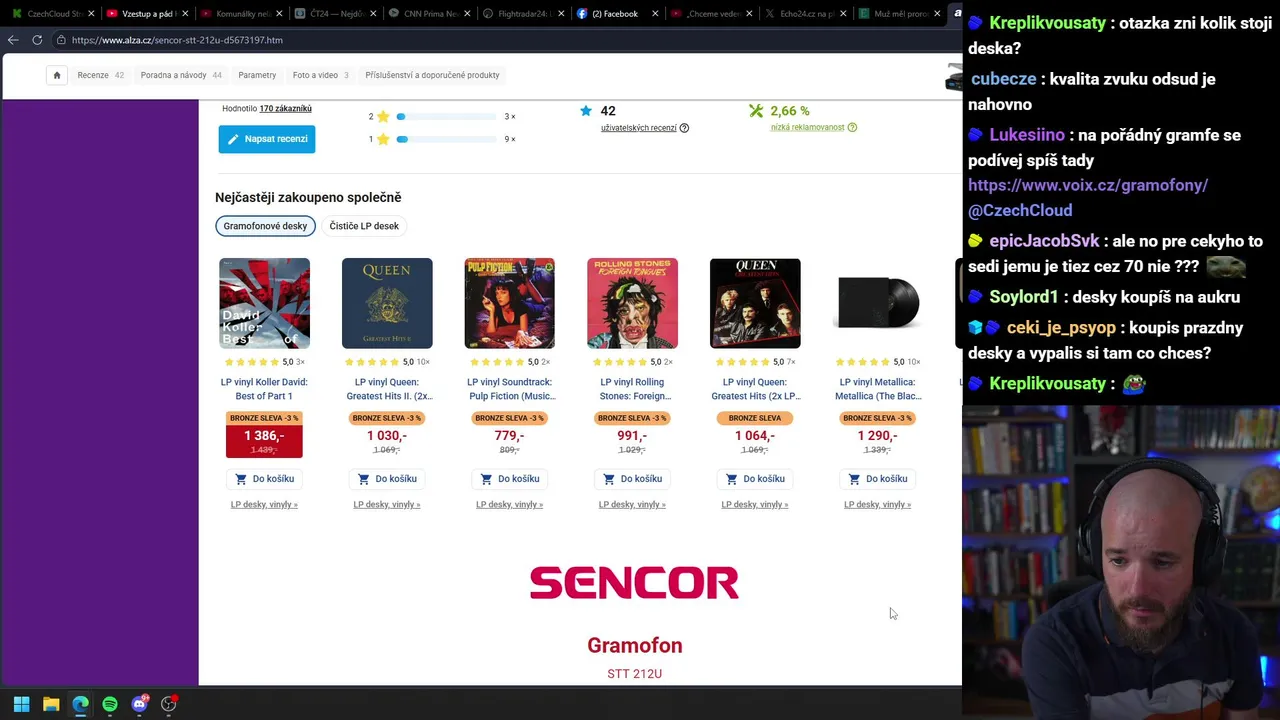Filter reviews by the 1-star rating bar

tap(446, 139)
